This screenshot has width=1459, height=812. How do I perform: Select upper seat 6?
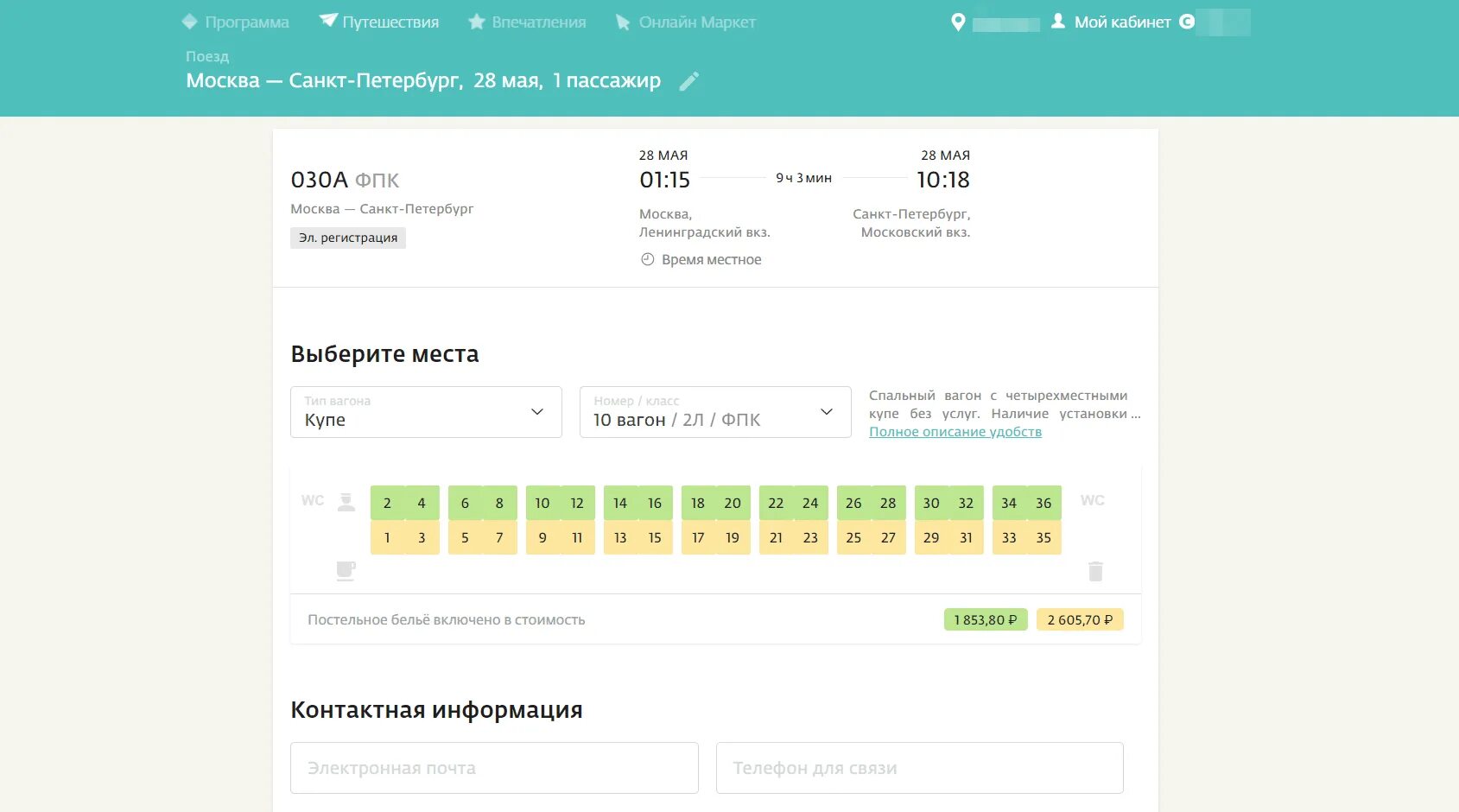465,503
